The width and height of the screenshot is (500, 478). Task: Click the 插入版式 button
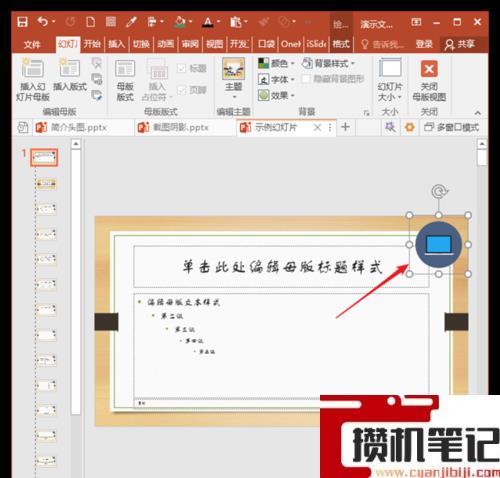pos(70,75)
